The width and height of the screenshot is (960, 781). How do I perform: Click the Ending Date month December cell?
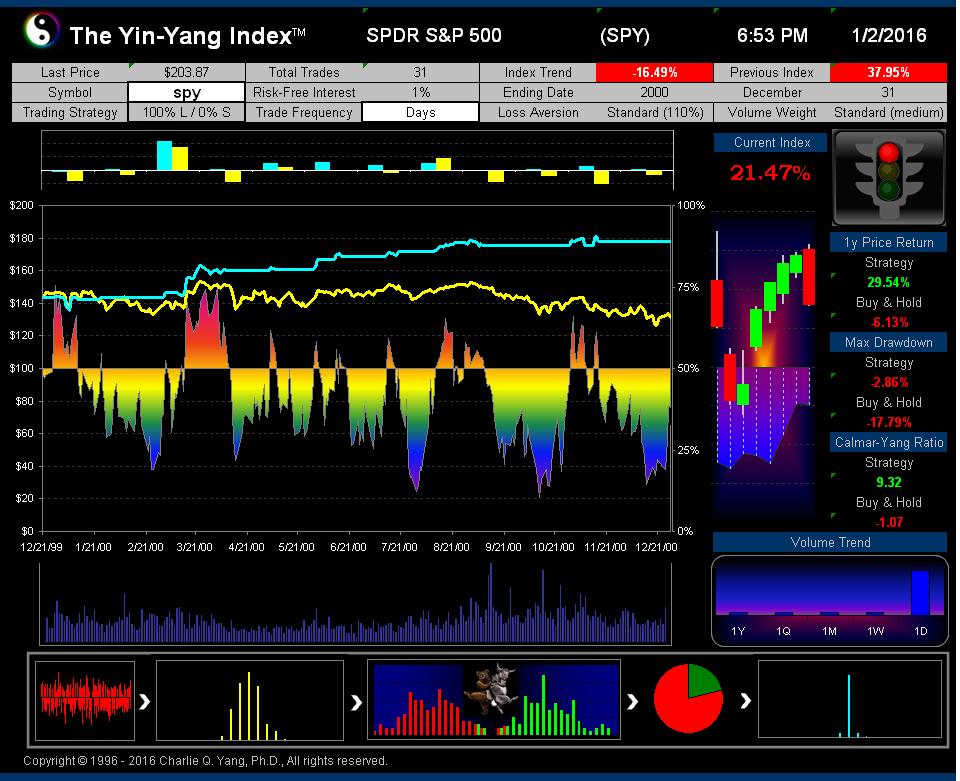tap(772, 92)
